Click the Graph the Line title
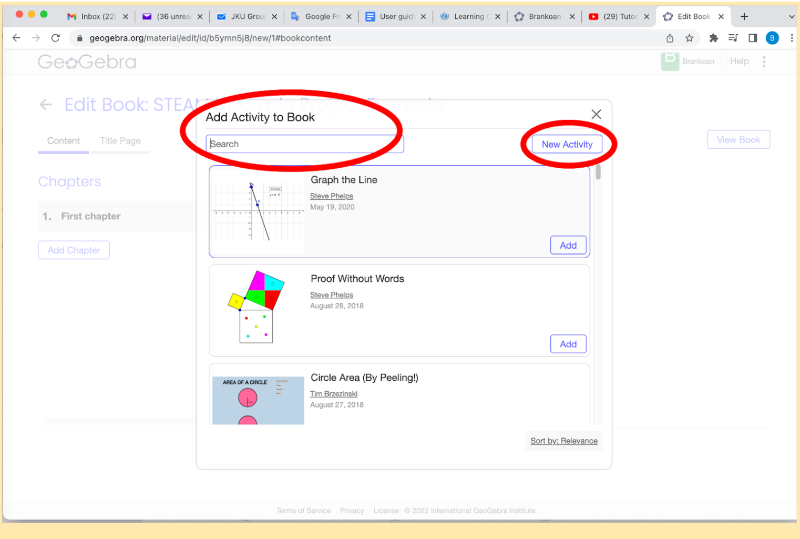 click(x=344, y=180)
